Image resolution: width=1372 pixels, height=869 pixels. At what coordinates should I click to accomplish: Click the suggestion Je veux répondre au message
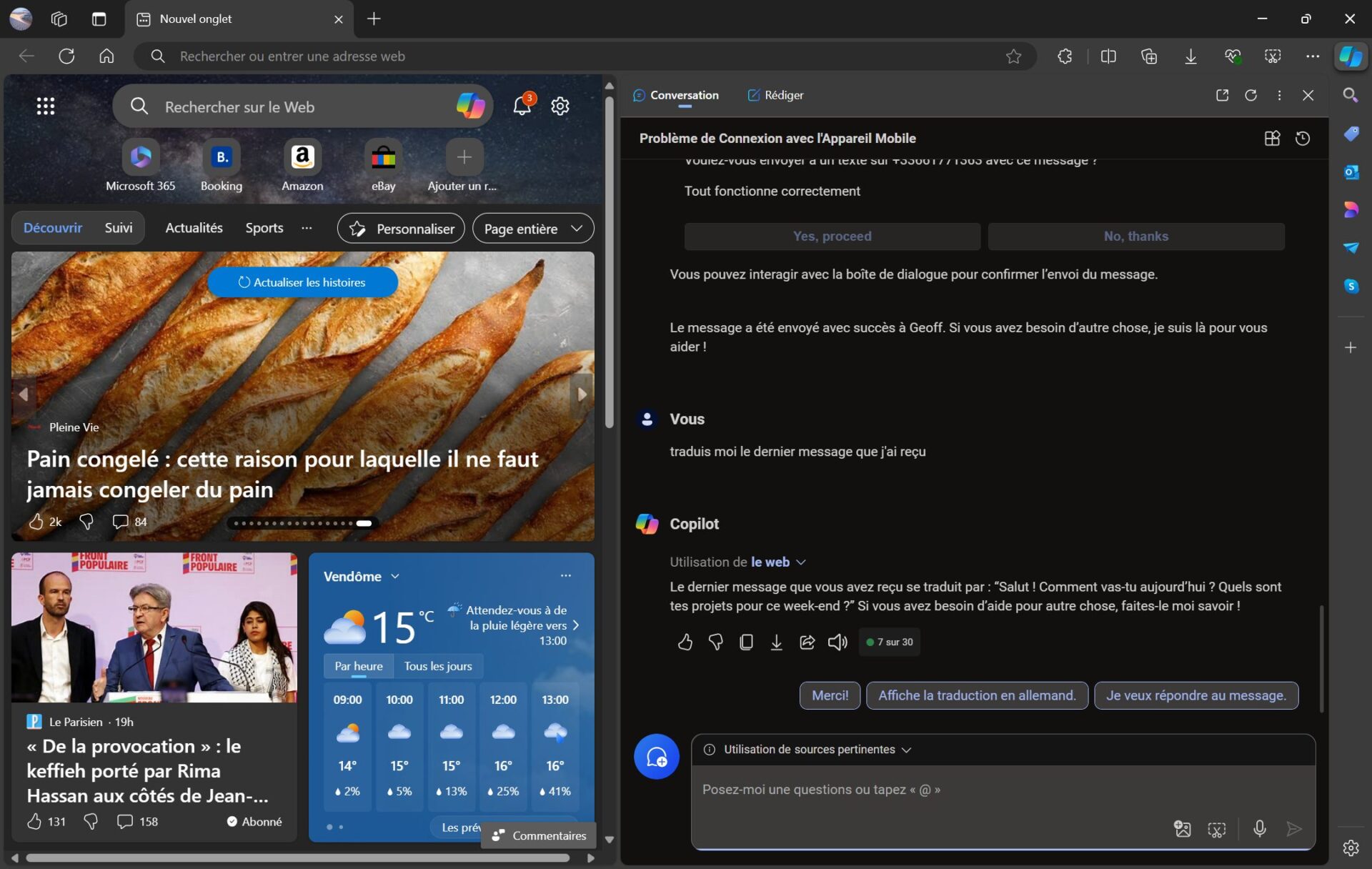(x=1195, y=695)
